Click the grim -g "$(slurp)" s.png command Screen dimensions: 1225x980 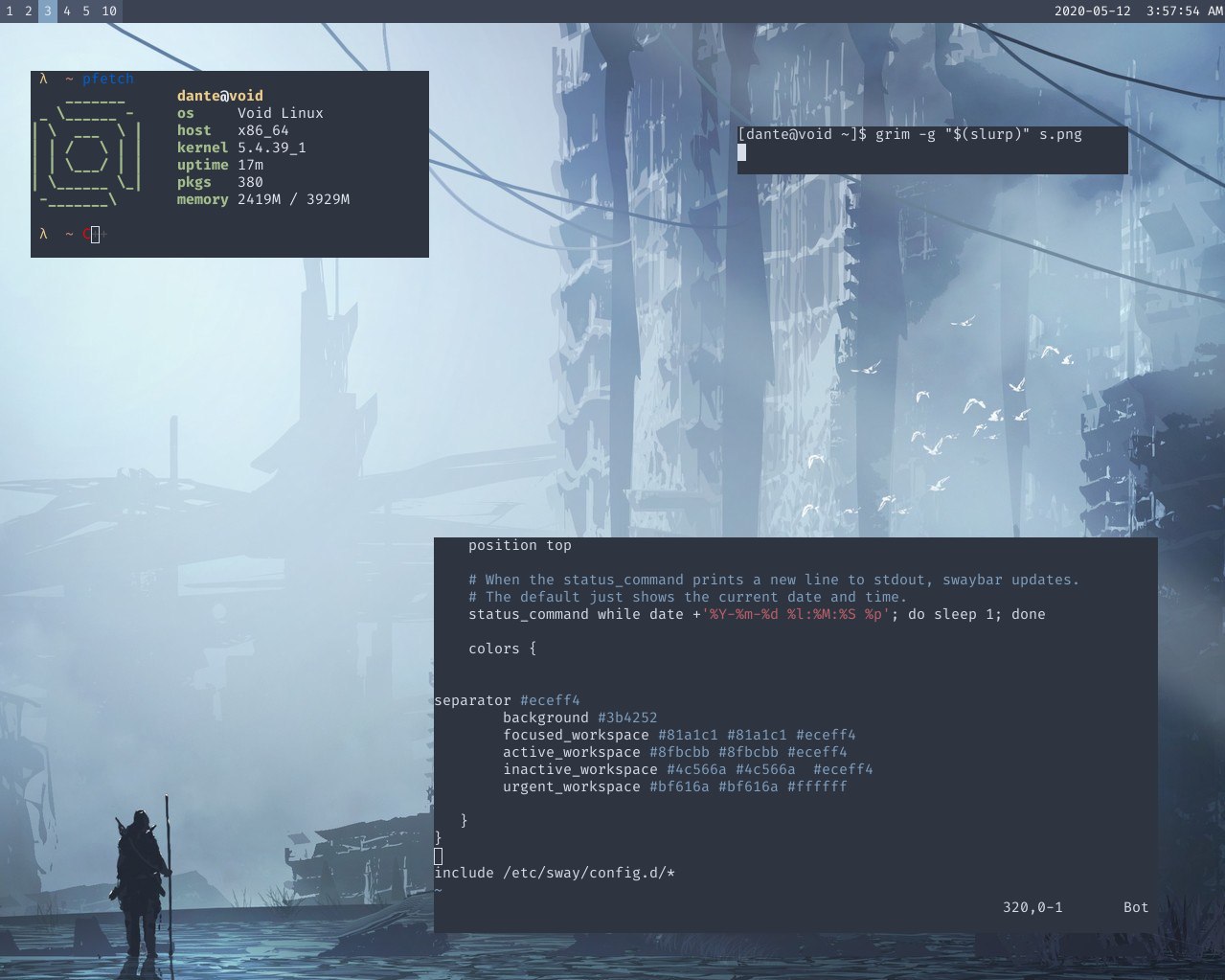tap(979, 134)
